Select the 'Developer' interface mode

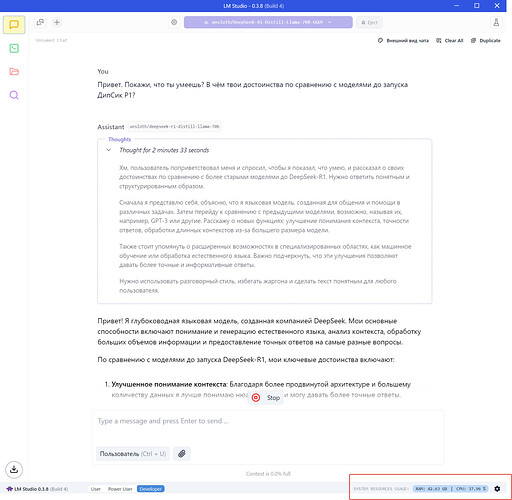151,489
